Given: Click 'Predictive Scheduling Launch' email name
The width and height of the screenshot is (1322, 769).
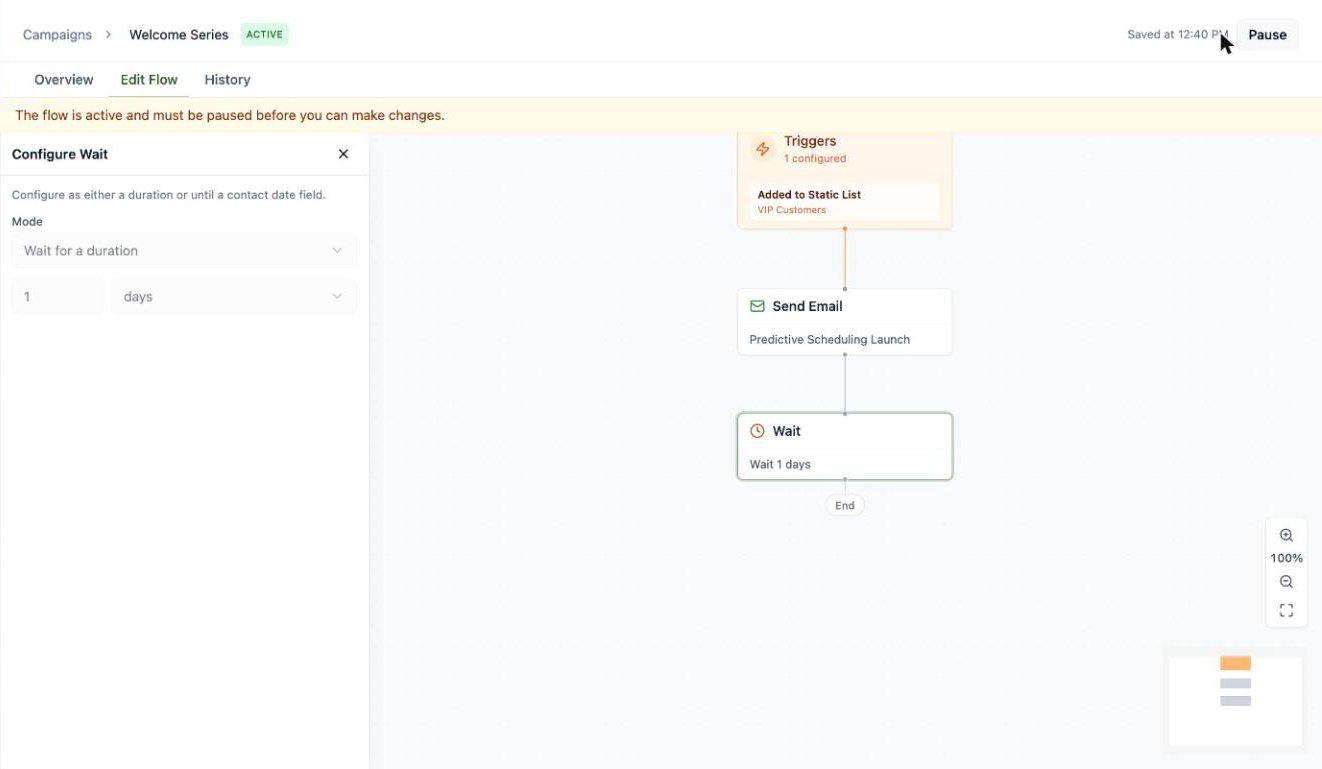Looking at the screenshot, I should coord(830,339).
